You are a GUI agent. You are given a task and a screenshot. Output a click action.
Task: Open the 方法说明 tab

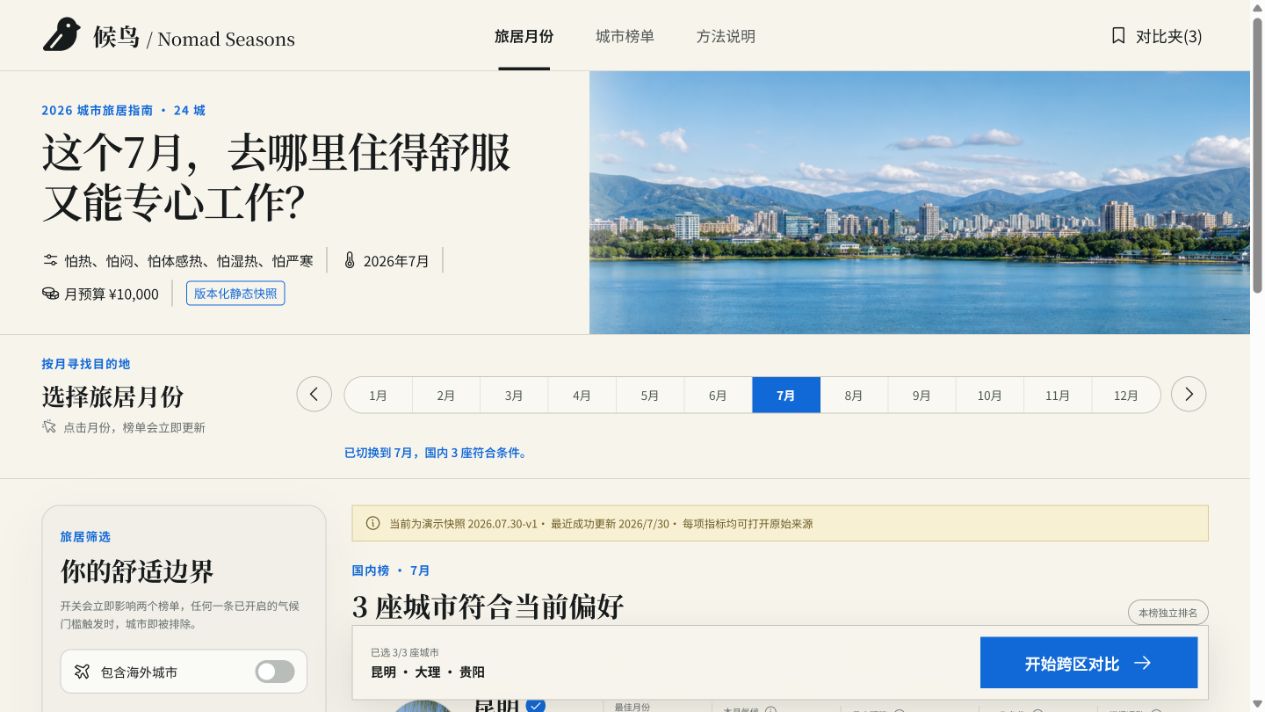[x=726, y=36]
